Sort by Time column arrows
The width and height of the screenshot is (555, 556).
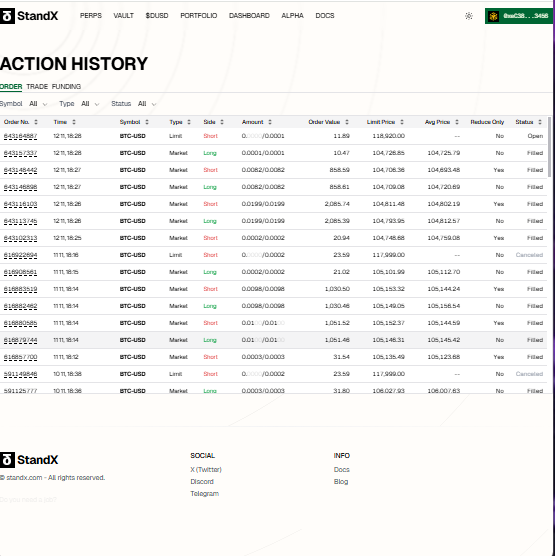coord(74,122)
